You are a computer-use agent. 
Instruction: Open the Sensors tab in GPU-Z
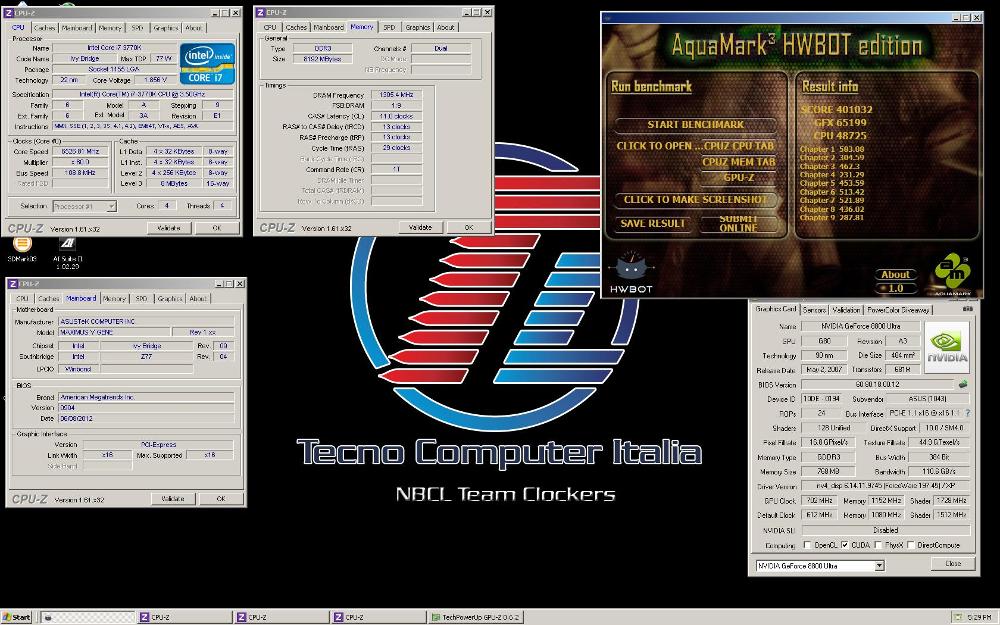point(814,310)
